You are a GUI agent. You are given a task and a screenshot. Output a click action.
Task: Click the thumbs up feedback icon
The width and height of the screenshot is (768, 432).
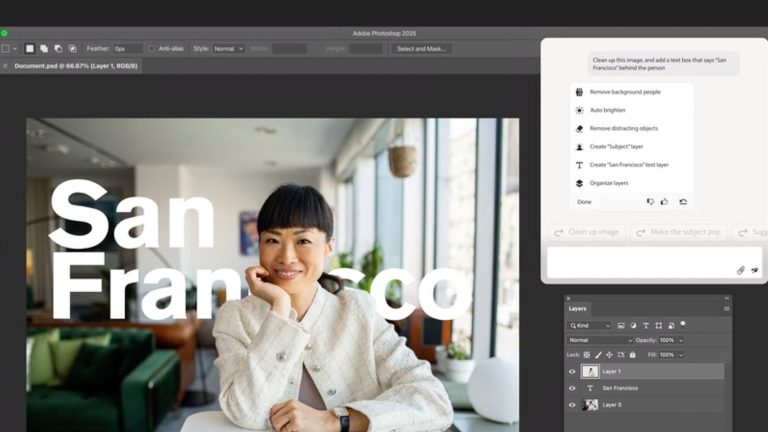pyautogui.click(x=664, y=202)
